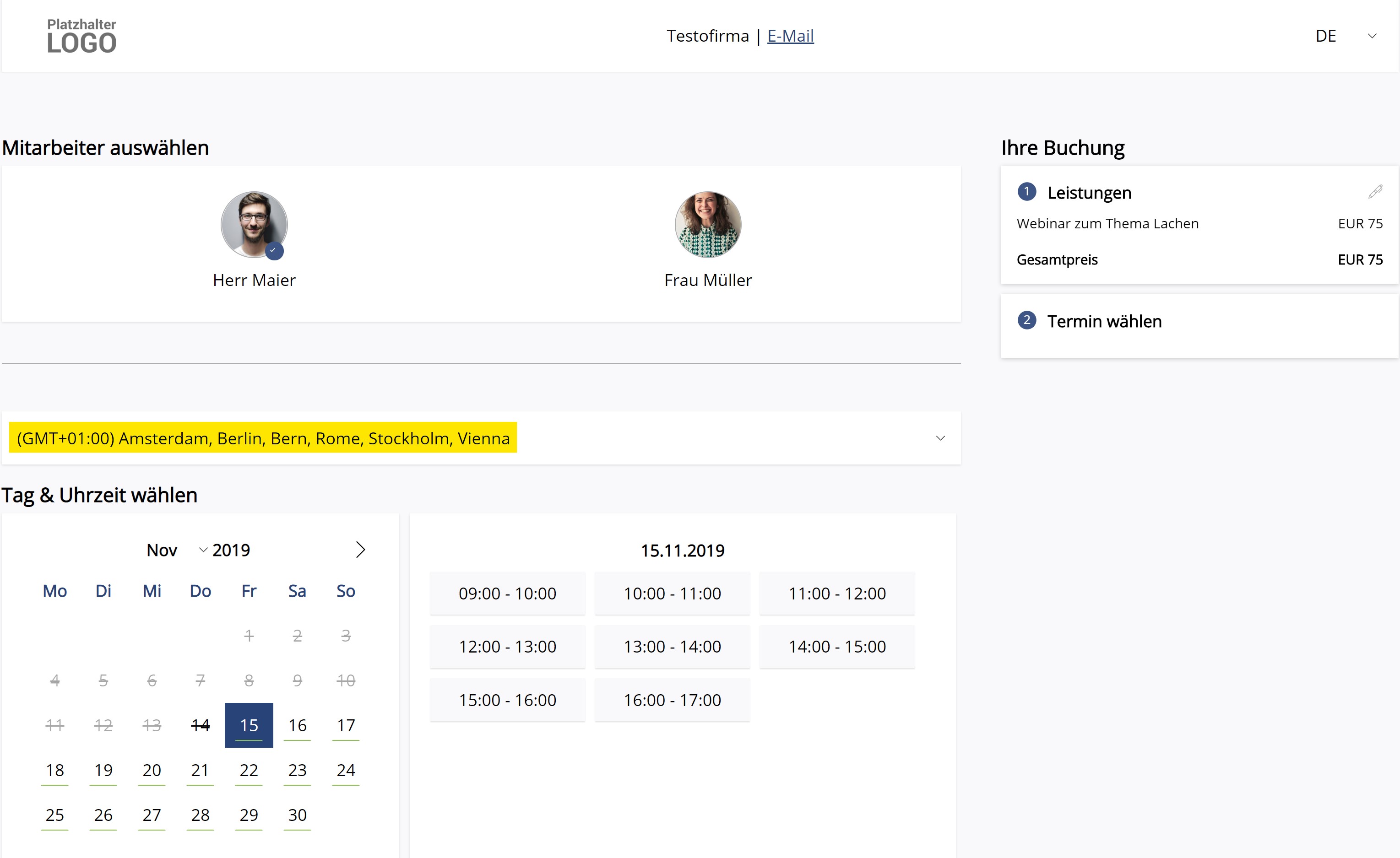Click the Herr Maier name label

coord(254,280)
